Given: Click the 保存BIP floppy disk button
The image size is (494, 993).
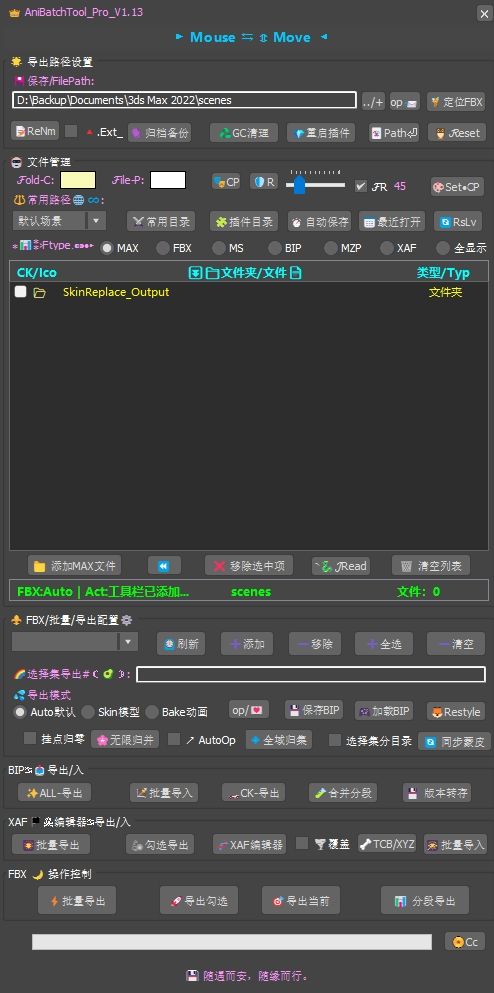Looking at the screenshot, I should [x=314, y=711].
